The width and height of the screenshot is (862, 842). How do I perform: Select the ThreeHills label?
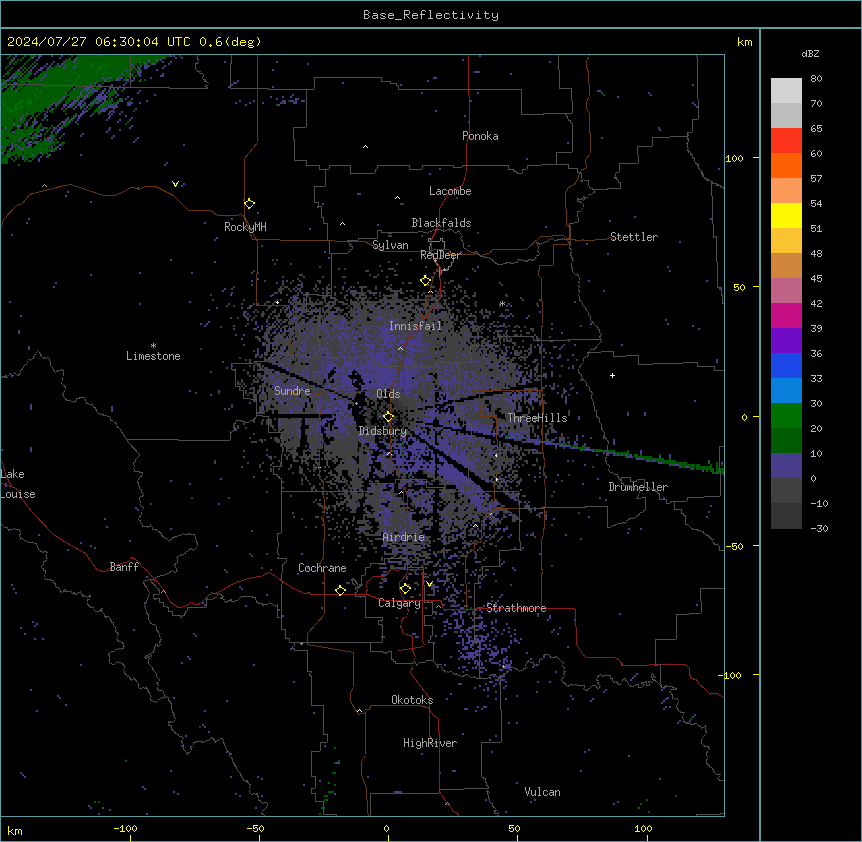click(x=537, y=418)
